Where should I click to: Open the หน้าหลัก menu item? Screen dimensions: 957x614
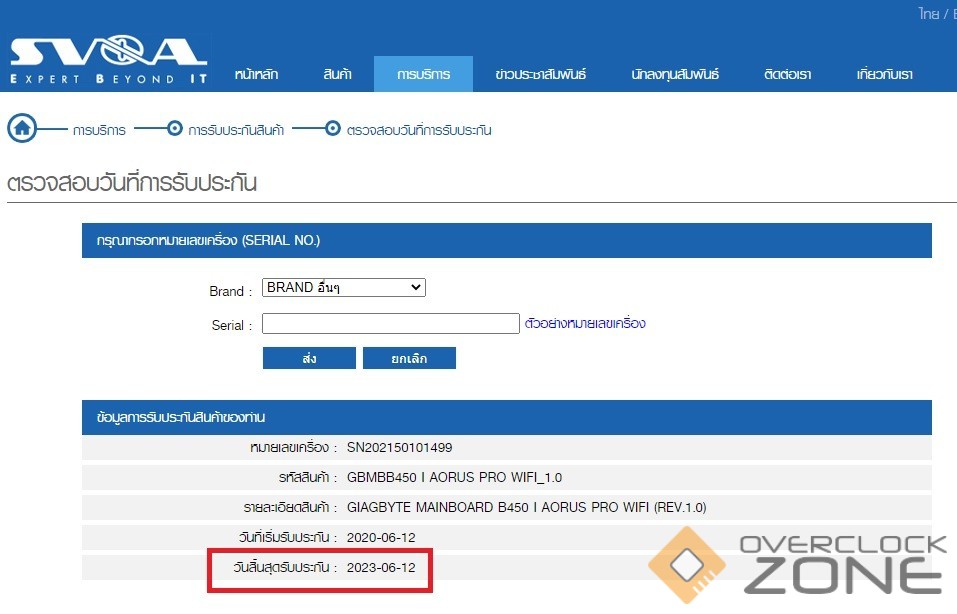pyautogui.click(x=256, y=74)
